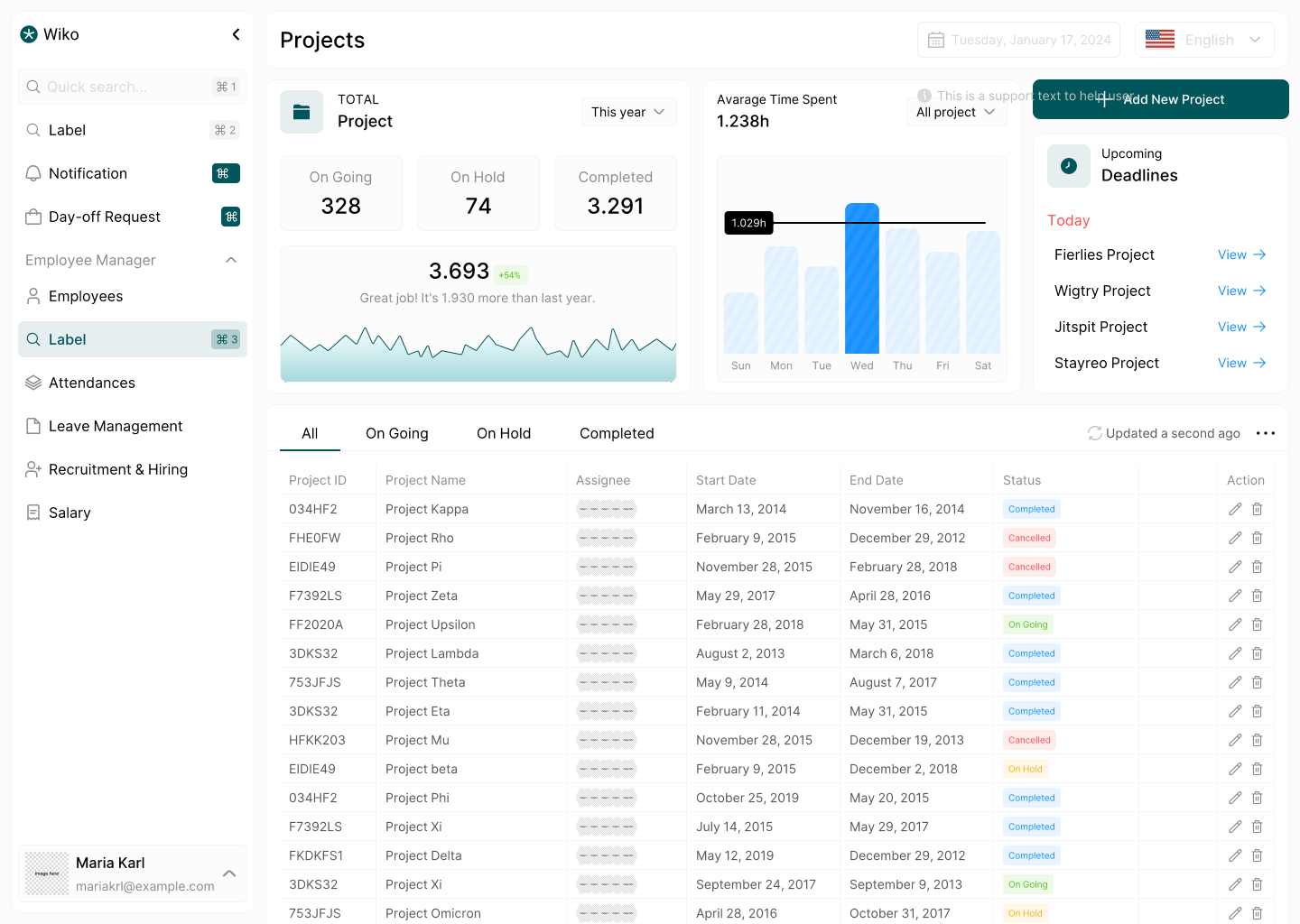Click the info icon next to the support text

924,96
